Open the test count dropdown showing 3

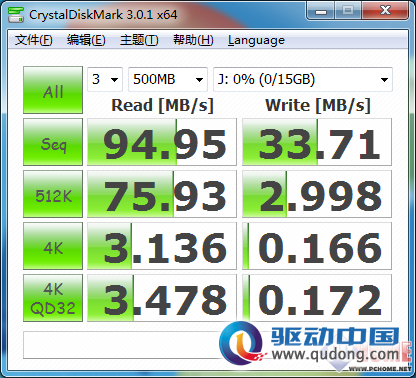105,79
